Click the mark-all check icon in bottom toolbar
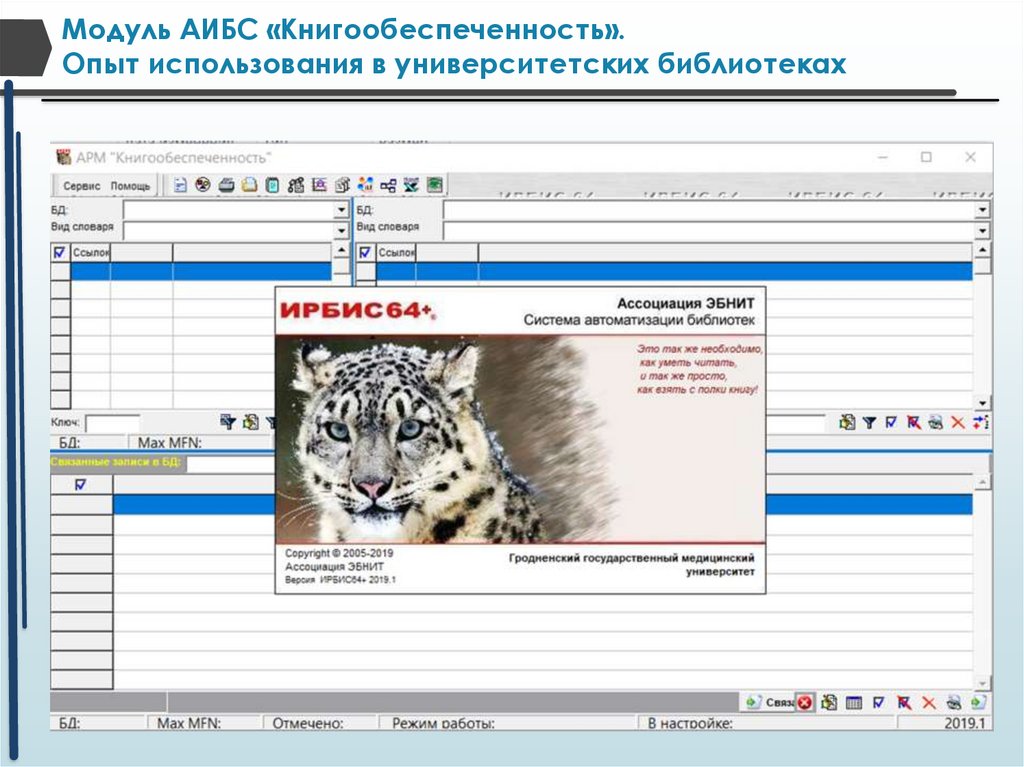This screenshot has height=767, width=1024. (x=879, y=702)
